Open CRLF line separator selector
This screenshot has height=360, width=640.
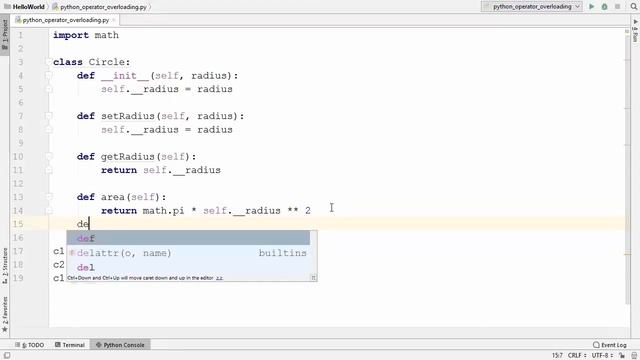click(x=576, y=356)
